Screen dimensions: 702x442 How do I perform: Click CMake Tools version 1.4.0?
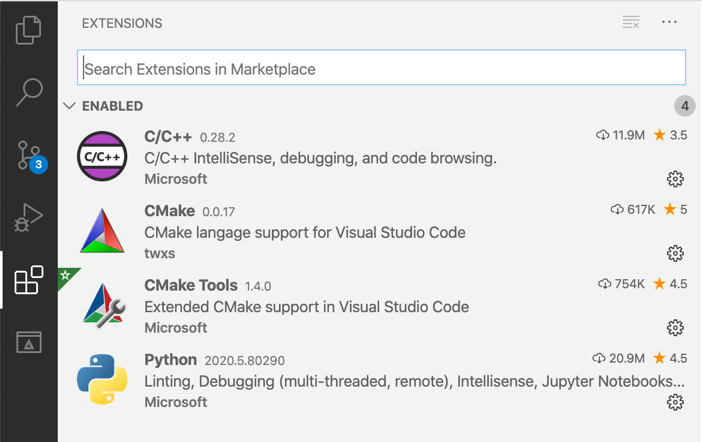[x=258, y=286]
